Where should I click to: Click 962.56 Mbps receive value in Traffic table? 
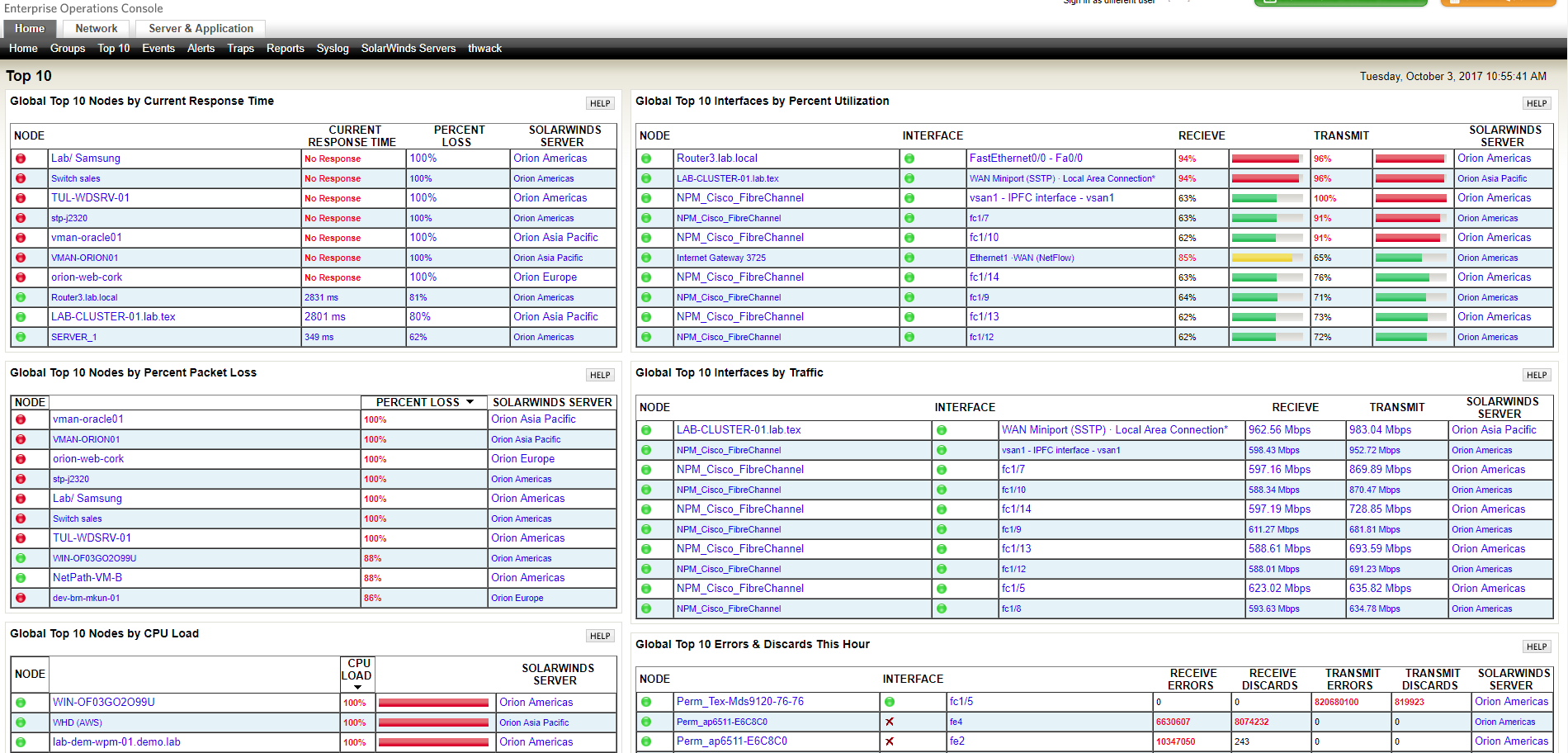pos(1279,430)
